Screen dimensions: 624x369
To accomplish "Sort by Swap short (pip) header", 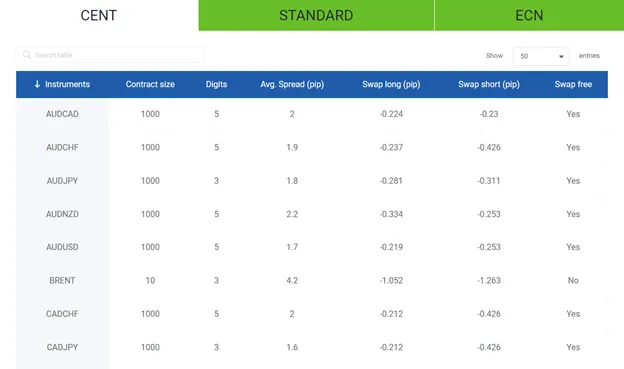I will click(x=489, y=84).
